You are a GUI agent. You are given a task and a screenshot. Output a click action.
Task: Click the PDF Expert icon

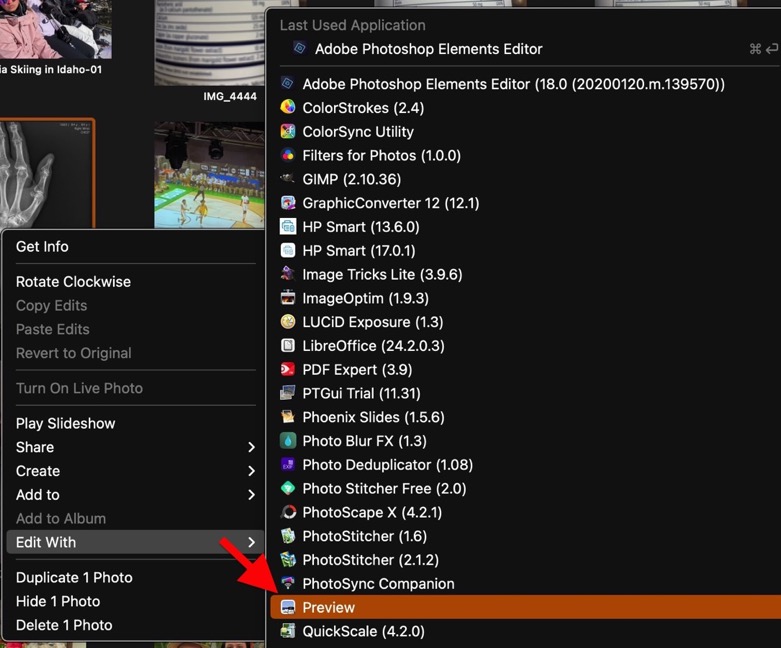(x=288, y=369)
